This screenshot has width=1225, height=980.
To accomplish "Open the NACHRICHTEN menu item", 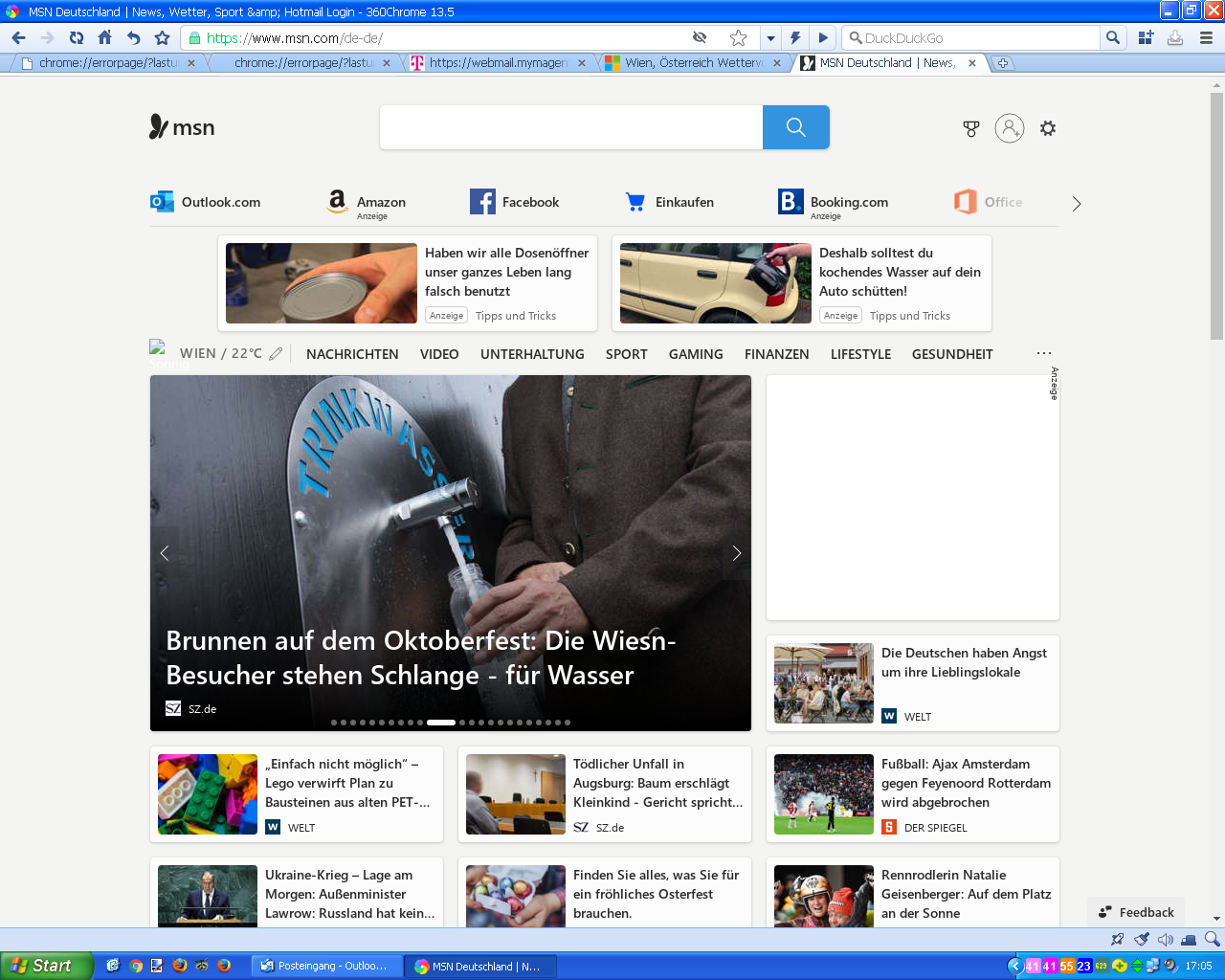I will 352,354.
